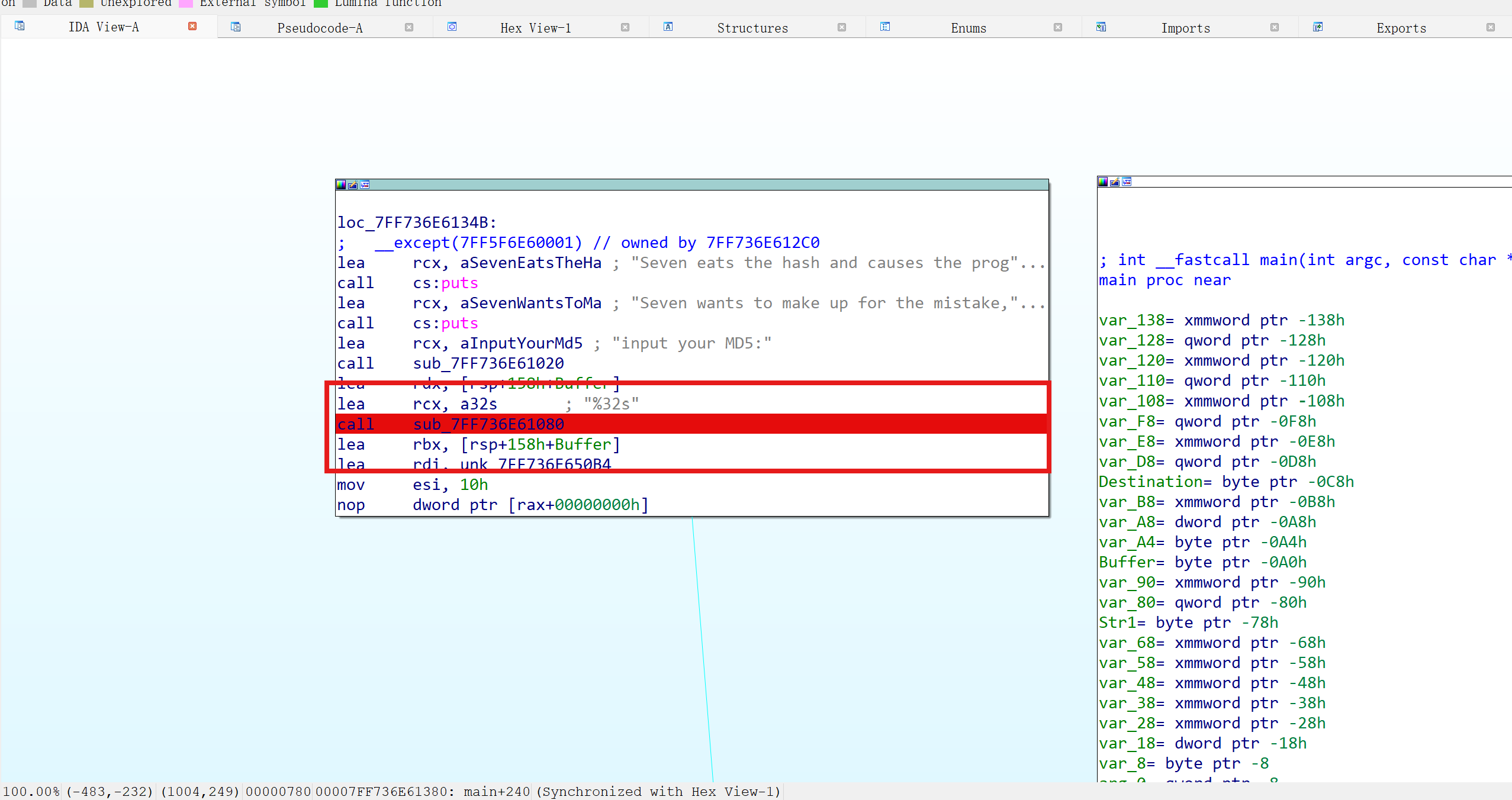Close the IDA View-A tab
Viewport: 1512px width, 800px height.
click(192, 26)
